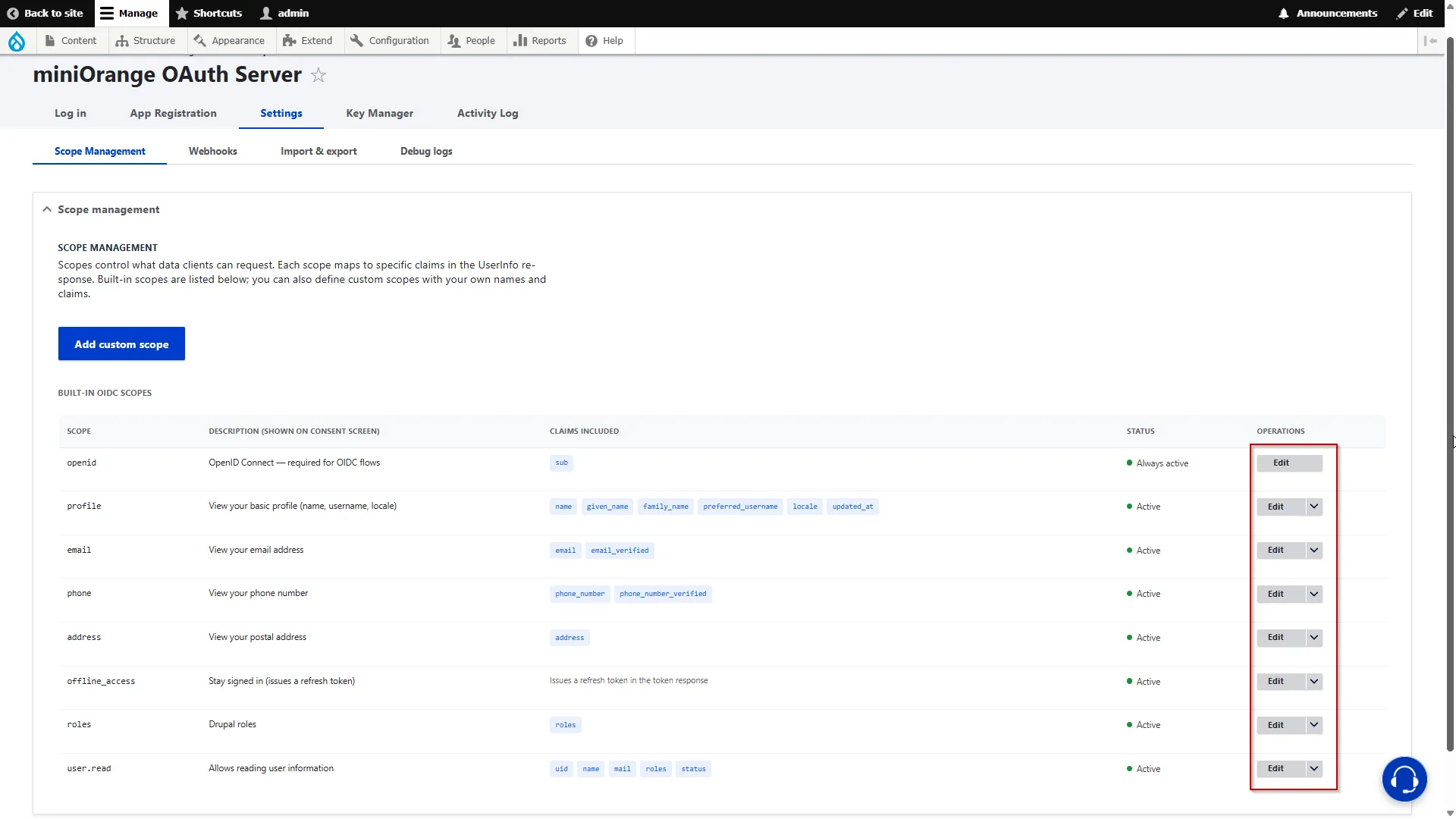This screenshot has height=819, width=1456.
Task: Edit the phone scope
Action: point(1281,594)
